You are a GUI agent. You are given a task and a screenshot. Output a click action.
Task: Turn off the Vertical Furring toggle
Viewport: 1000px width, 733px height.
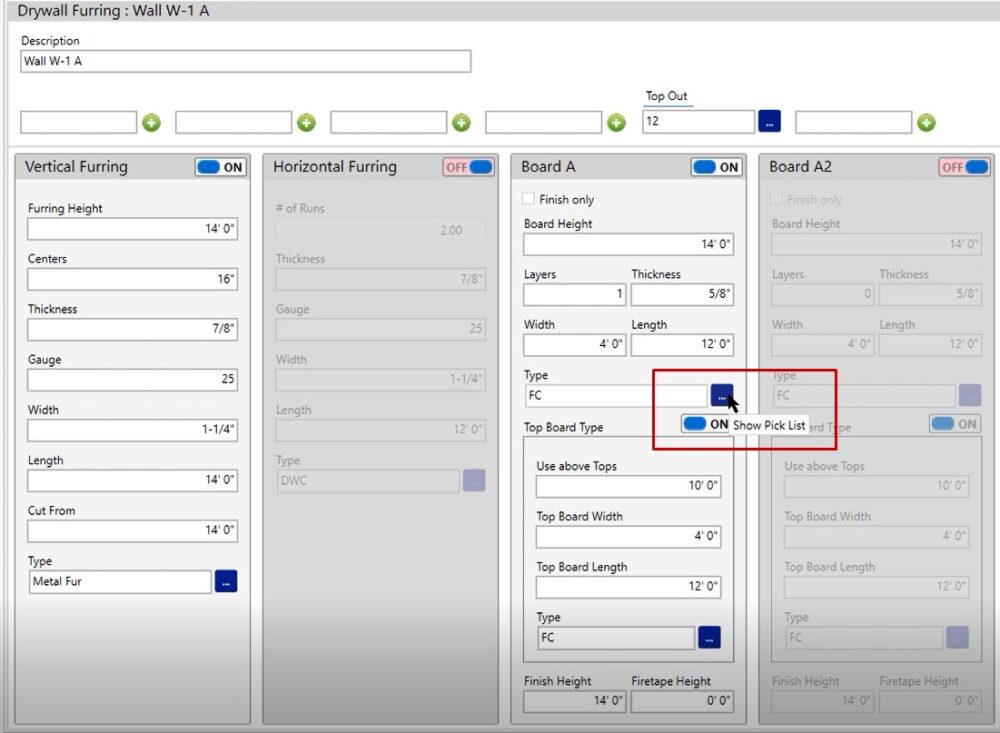pos(220,167)
